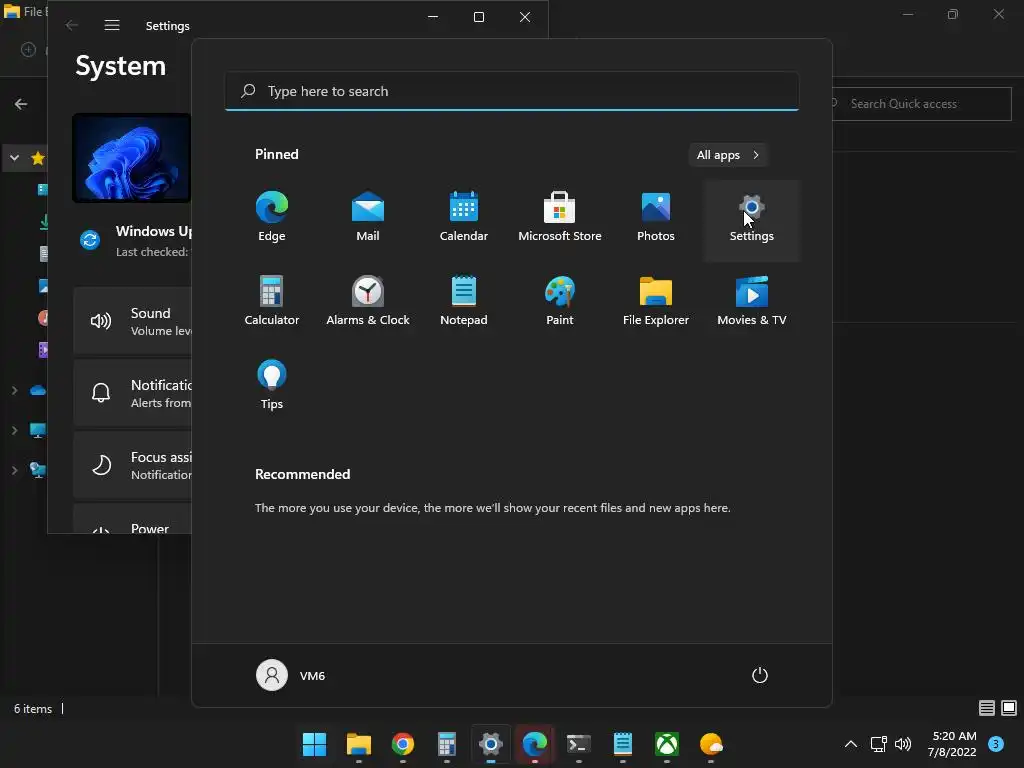Open Notepad from the taskbar
Image resolution: width=1024 pixels, height=768 pixels.
pos(623,744)
